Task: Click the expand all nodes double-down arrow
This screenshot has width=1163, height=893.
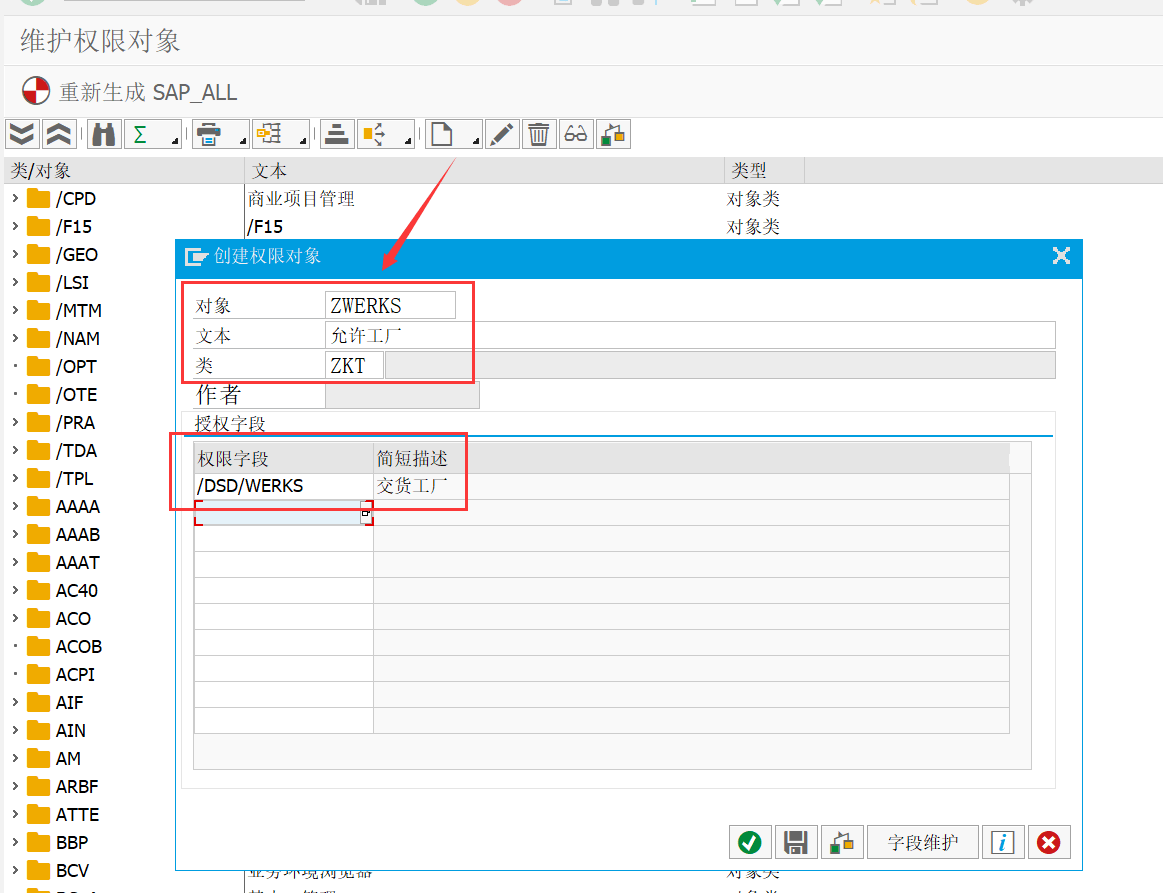Action: click(x=22, y=134)
